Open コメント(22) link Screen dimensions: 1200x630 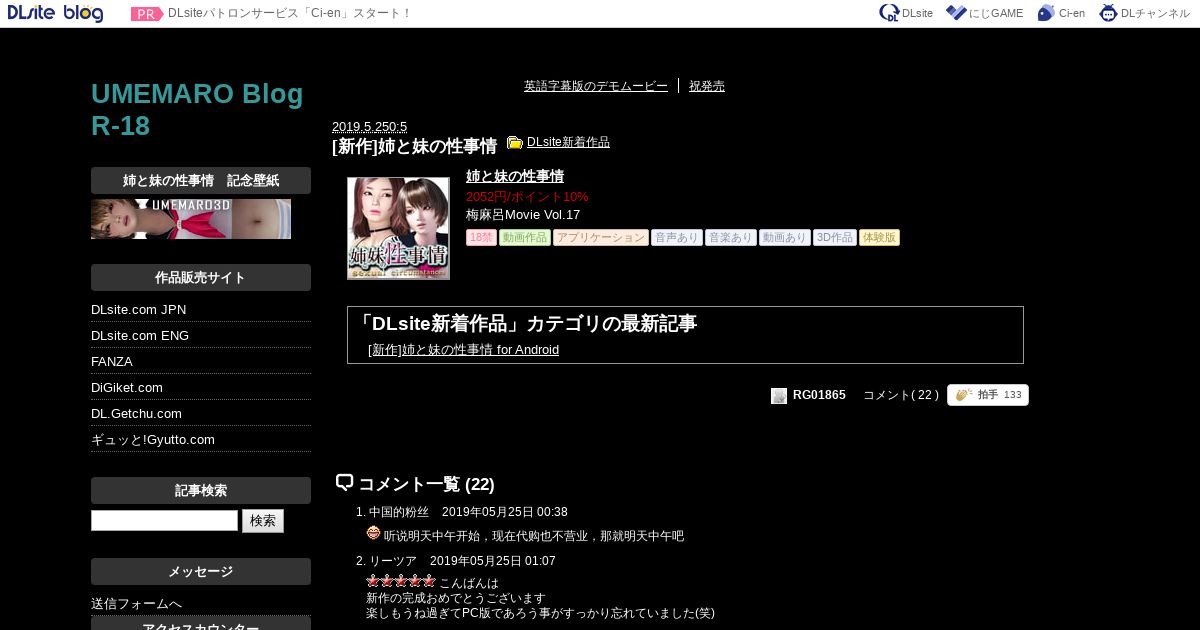(x=901, y=395)
